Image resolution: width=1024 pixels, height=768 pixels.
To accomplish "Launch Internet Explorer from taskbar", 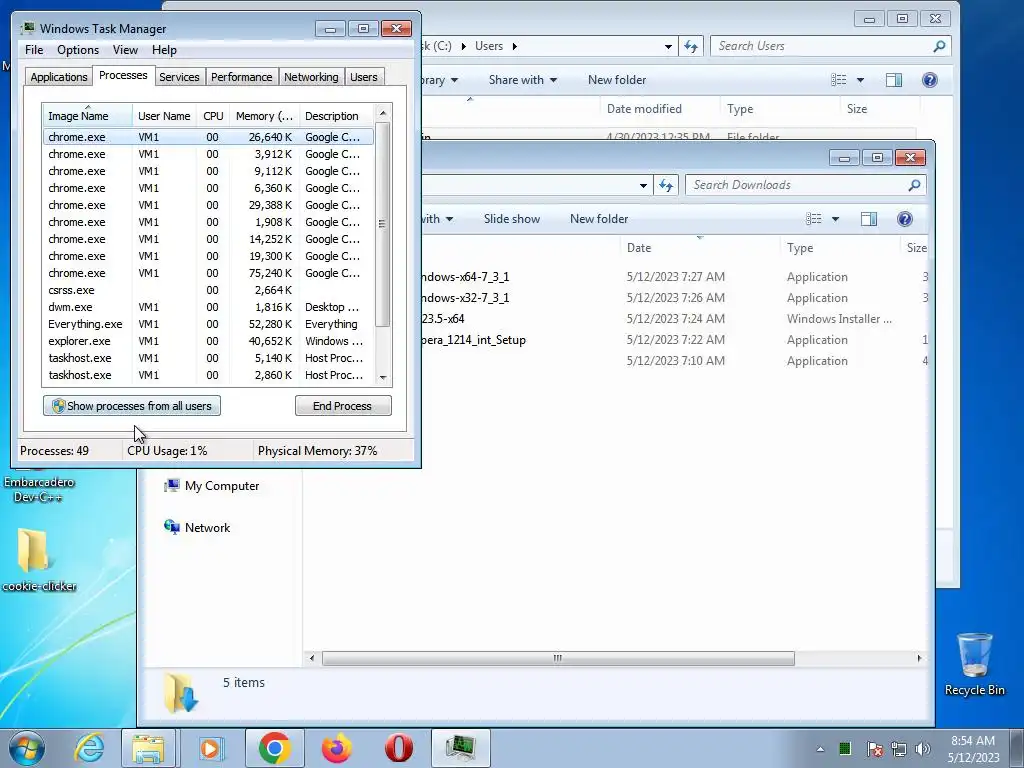I will tap(89, 748).
